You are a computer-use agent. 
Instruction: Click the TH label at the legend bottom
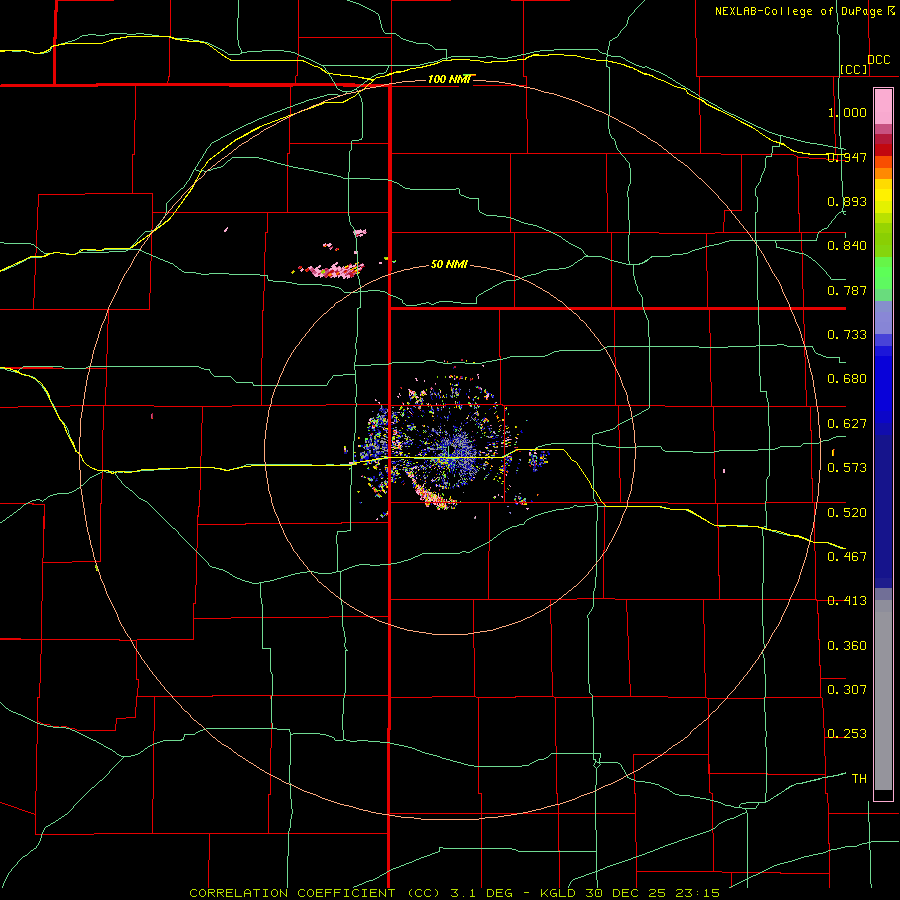click(x=859, y=779)
